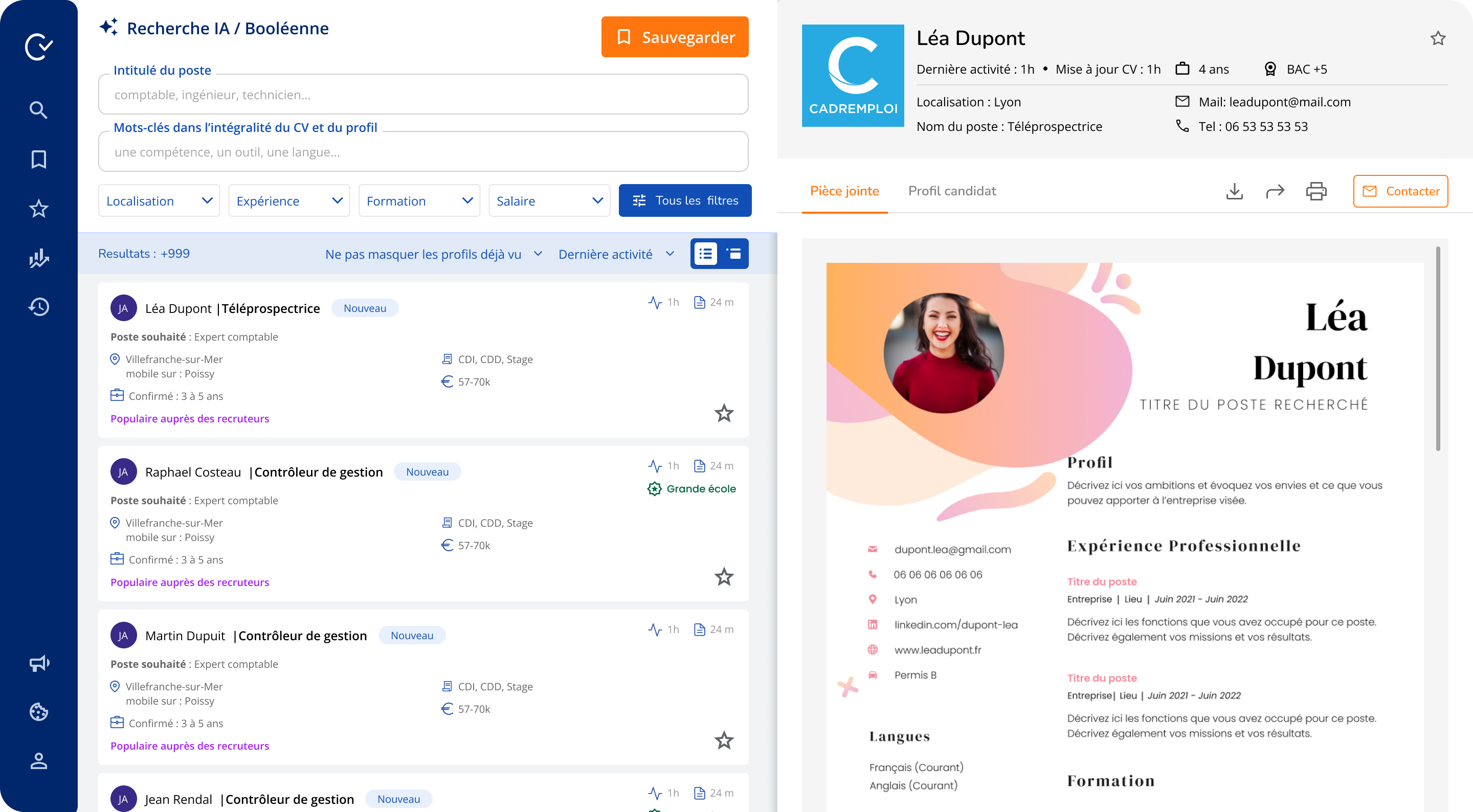Image resolution: width=1473 pixels, height=812 pixels.
Task: Click the print icon
Action: pyautogui.click(x=1316, y=191)
